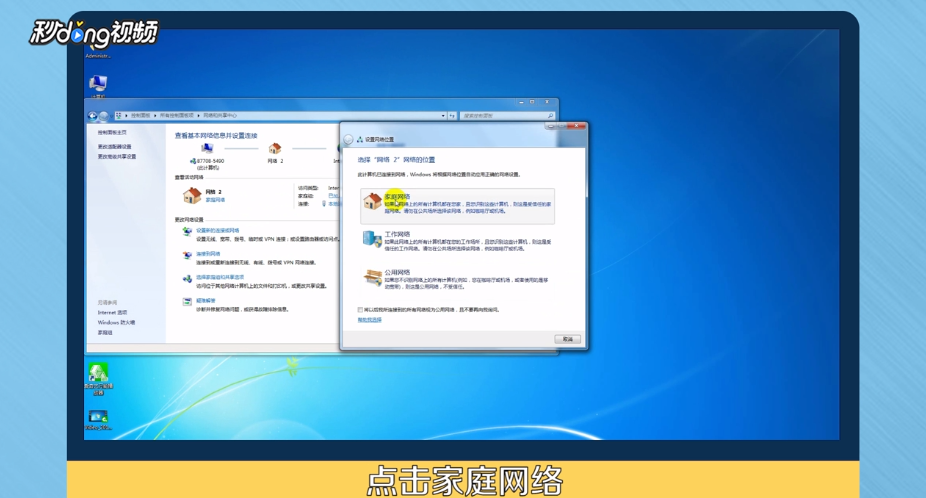Click icon beside 连接到网络
Image resolution: width=926 pixels, height=498 pixels.
pyautogui.click(x=187, y=255)
